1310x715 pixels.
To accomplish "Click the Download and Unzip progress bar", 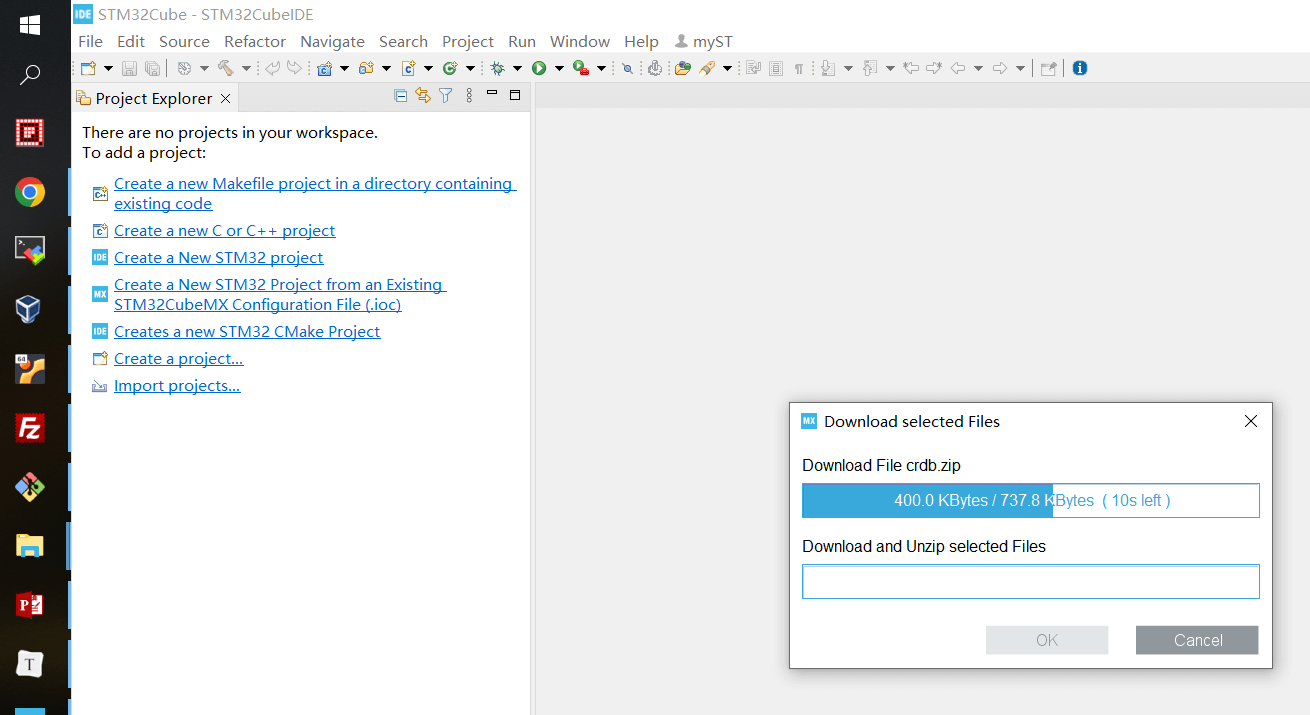I will 1030,581.
